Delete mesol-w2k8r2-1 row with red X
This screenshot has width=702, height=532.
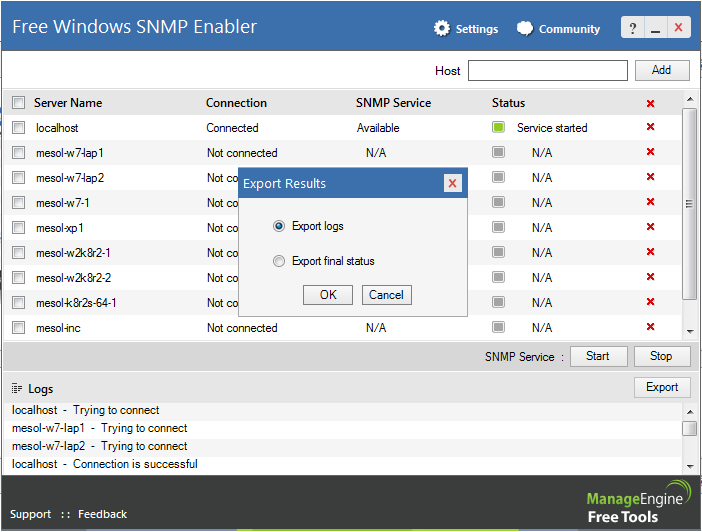click(x=651, y=252)
